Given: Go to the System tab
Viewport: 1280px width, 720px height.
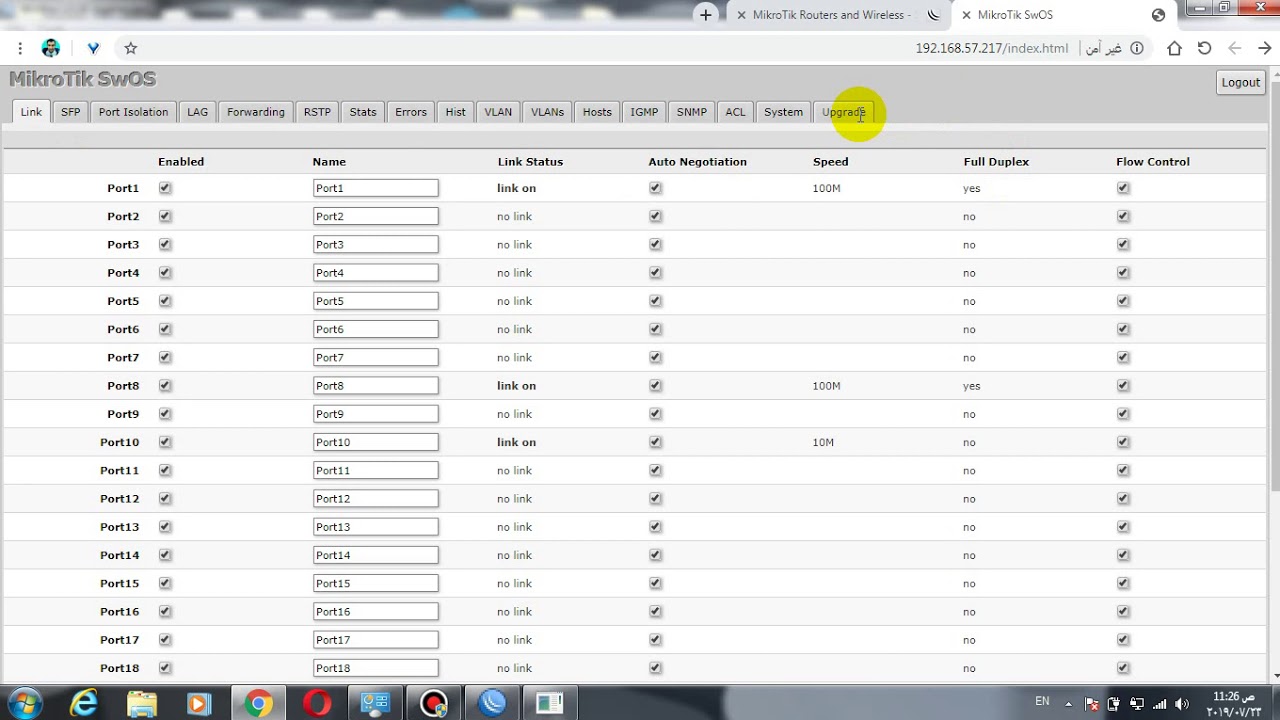Looking at the screenshot, I should point(783,112).
